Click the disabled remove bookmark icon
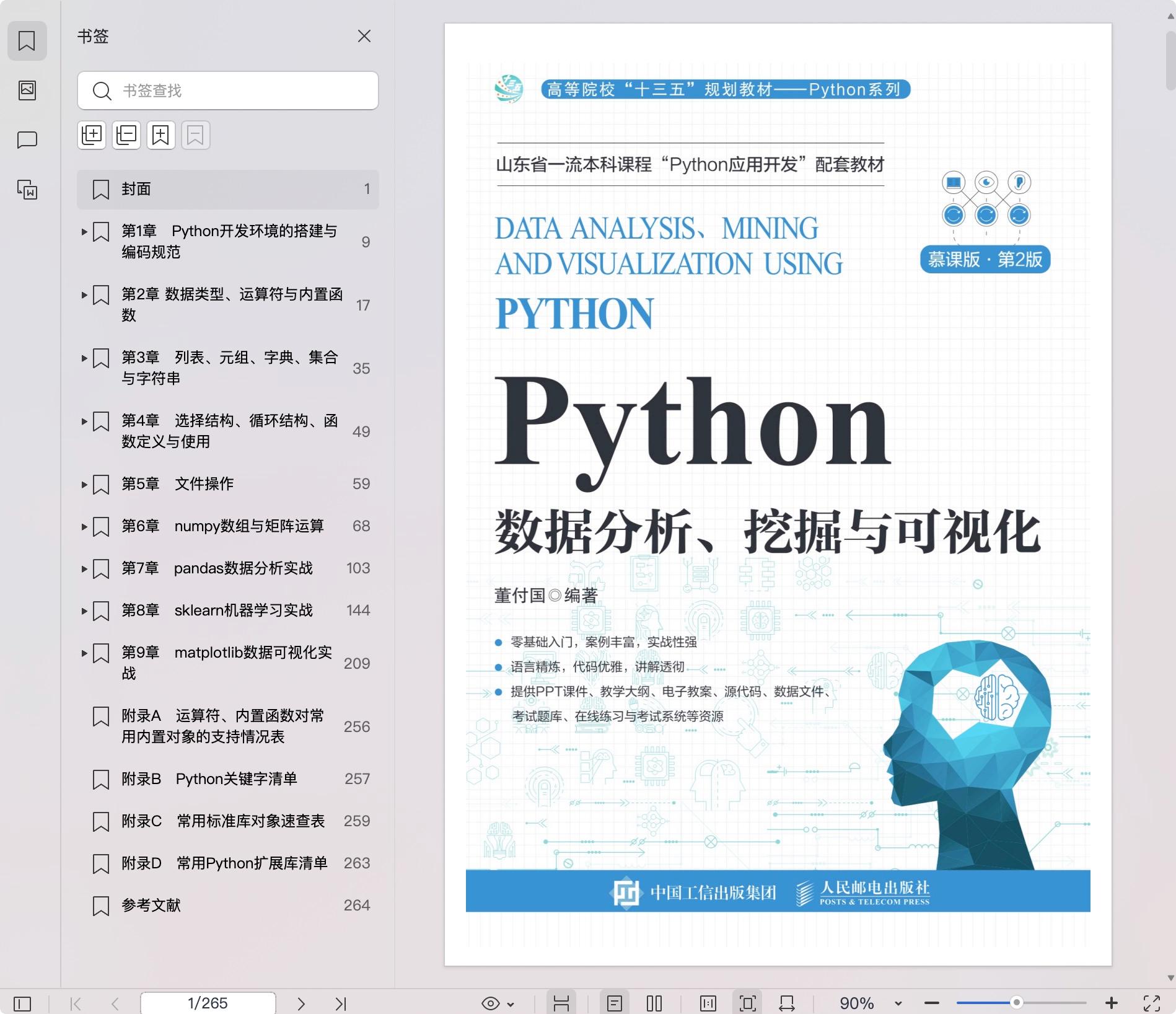1176x1014 pixels. 195,134
